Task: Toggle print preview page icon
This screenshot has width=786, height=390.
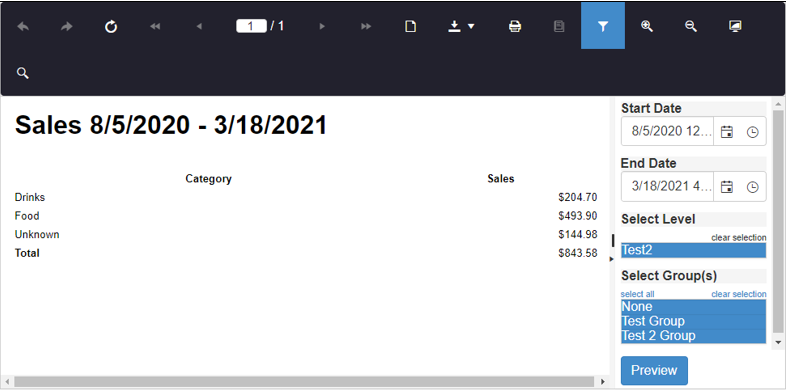Action: point(411,27)
